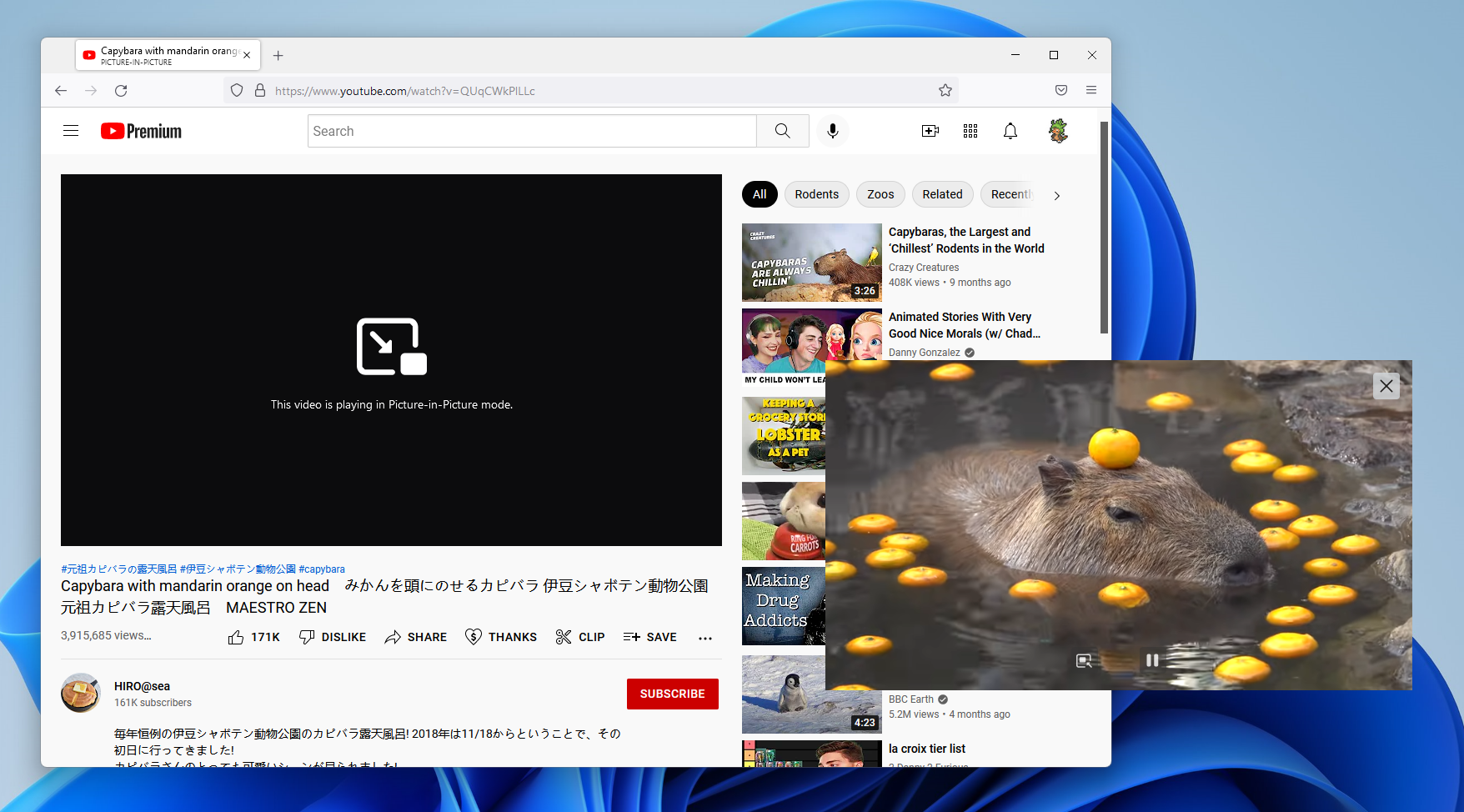Click the YouTube Premium logo
This screenshot has width=1464, height=812.
[x=141, y=131]
